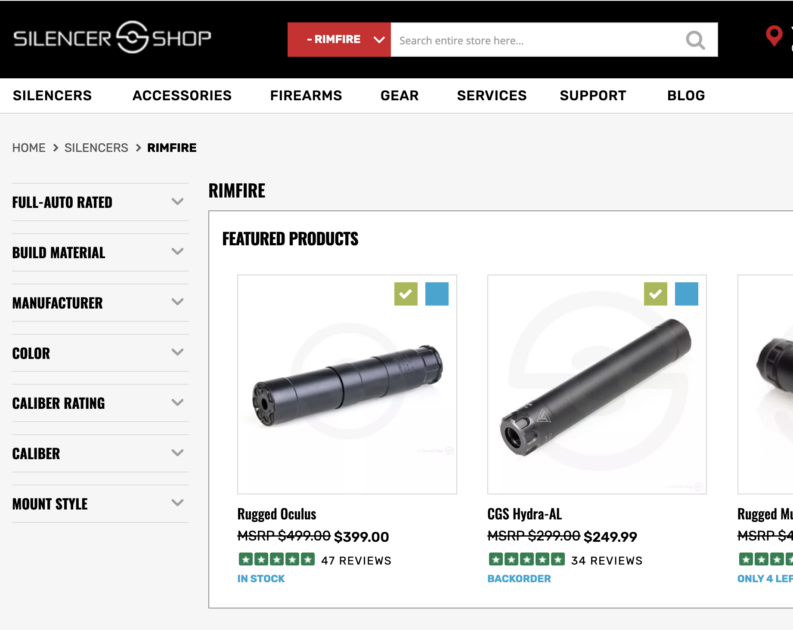793x630 pixels.
Task: Click the magnifying glass search icon
Action: click(x=695, y=40)
